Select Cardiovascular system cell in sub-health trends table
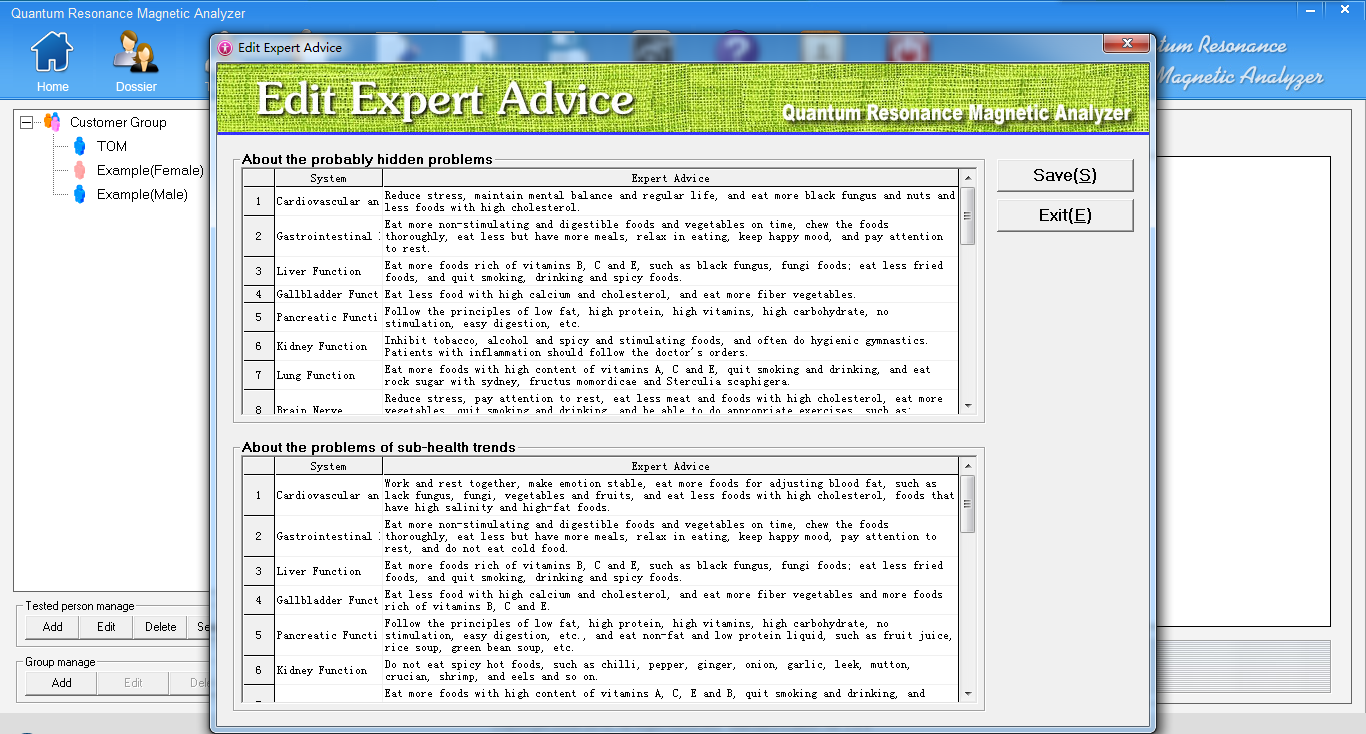 (328, 495)
